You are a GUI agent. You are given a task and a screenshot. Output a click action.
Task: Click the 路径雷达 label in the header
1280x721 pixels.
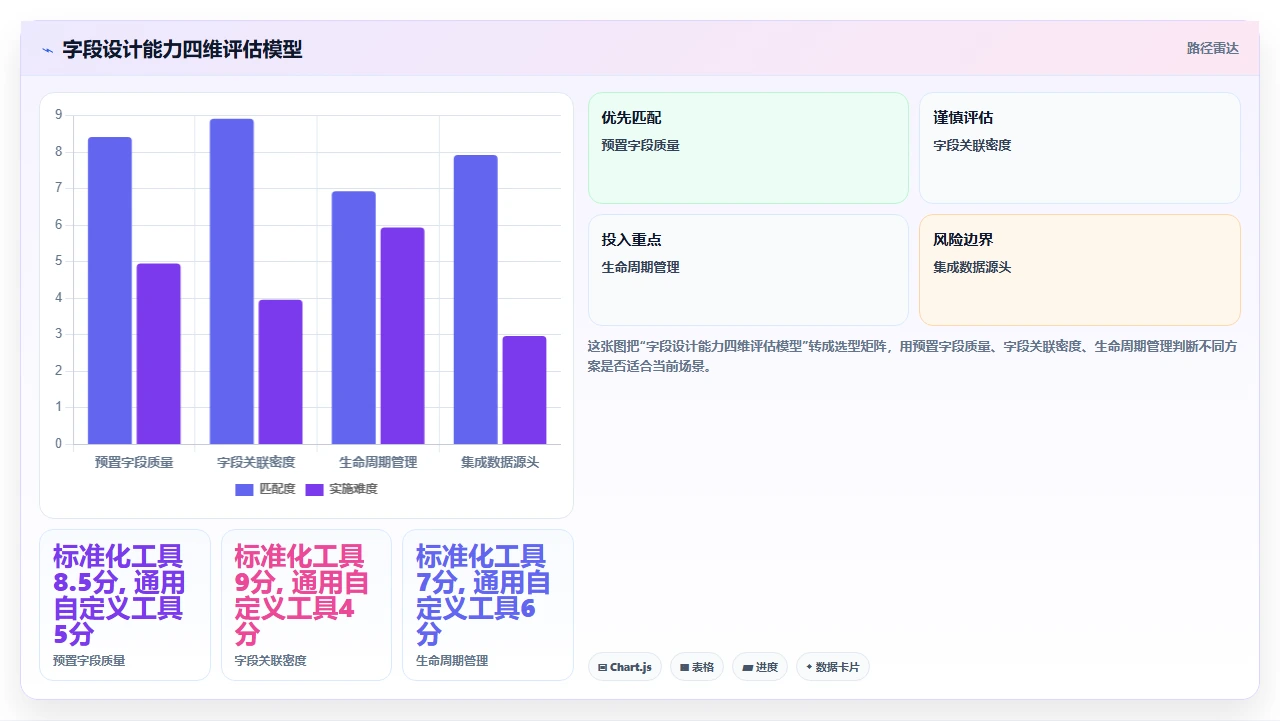(x=1212, y=48)
